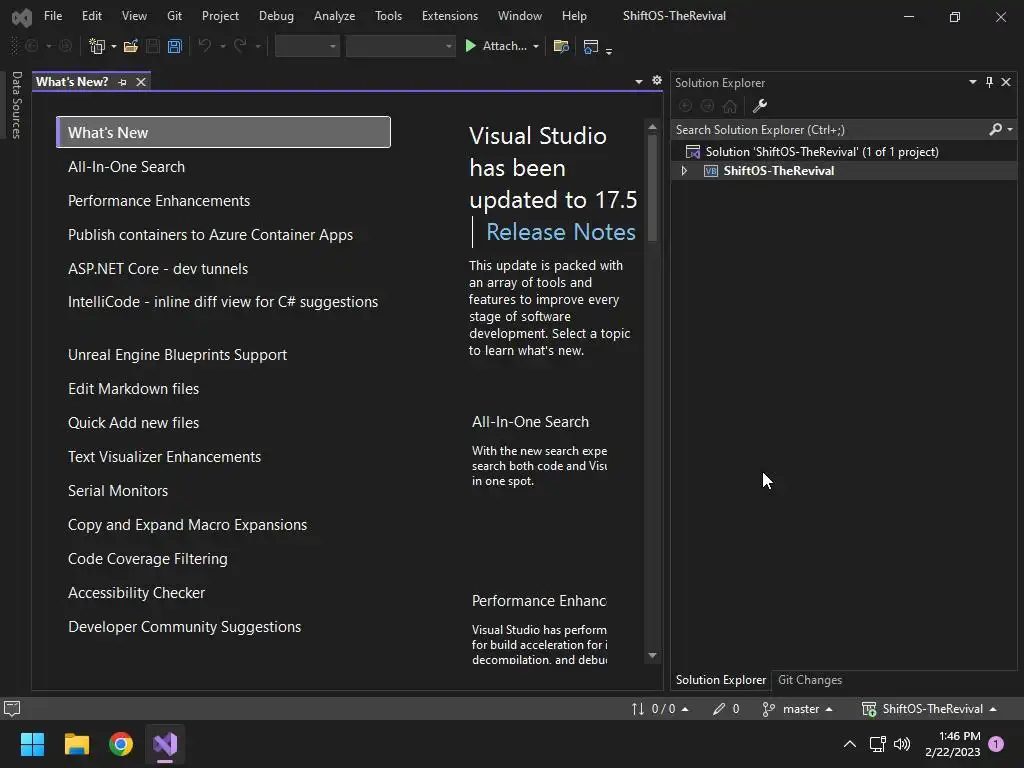The width and height of the screenshot is (1024, 768).
Task: Pin the Solution Explorer panel
Action: pyautogui.click(x=989, y=82)
